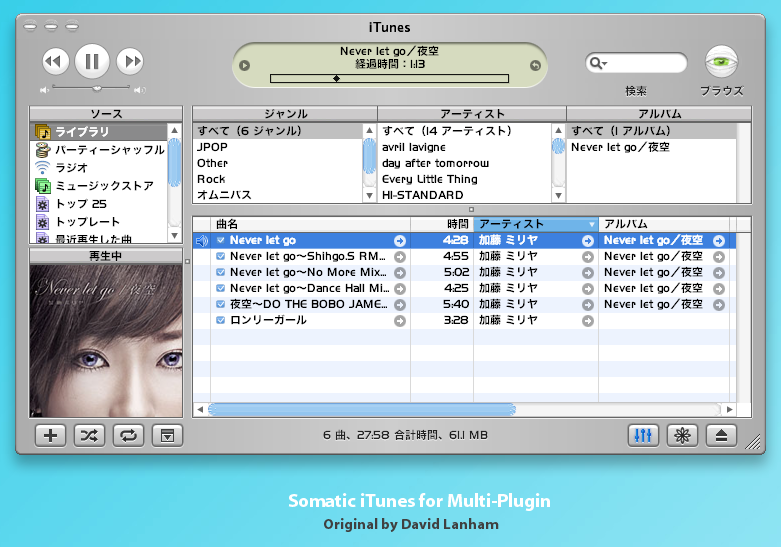Viewport: 781px width, 547px height.
Task: Select avril lavigne artist
Action: (x=465, y=147)
